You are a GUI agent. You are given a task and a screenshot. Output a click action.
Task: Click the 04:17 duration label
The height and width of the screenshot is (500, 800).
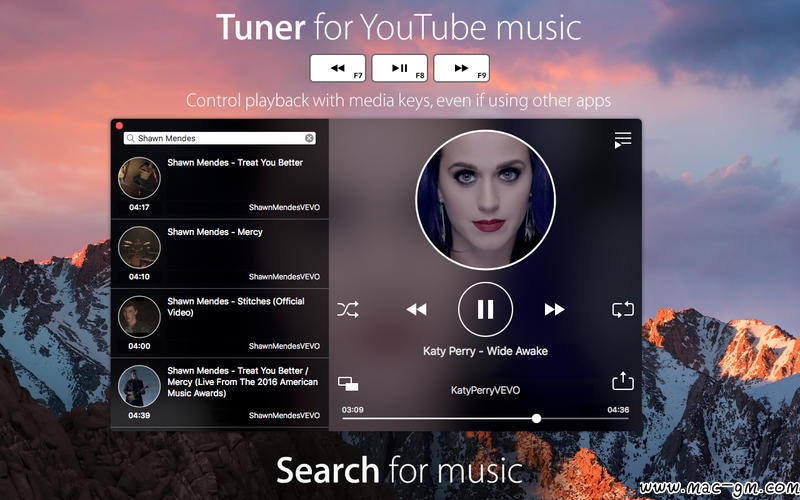pos(139,207)
